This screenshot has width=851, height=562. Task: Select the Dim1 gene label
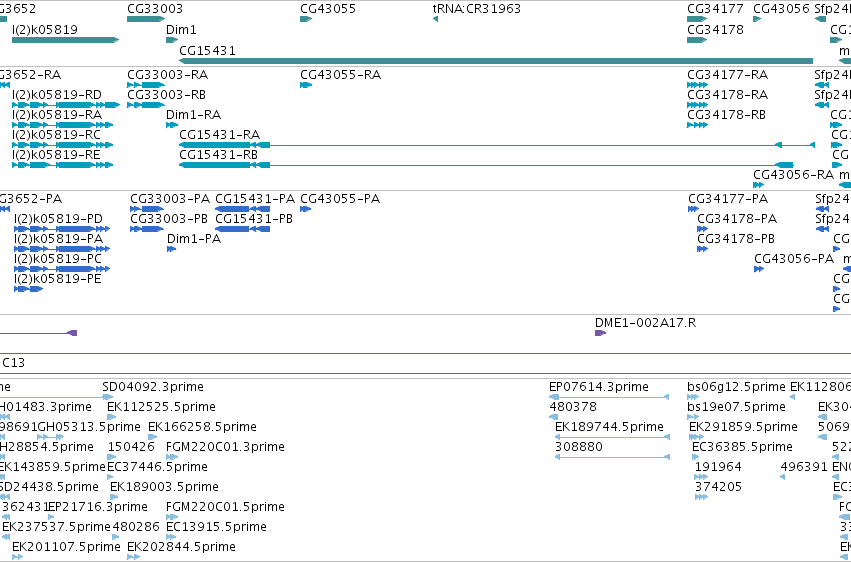point(181,29)
